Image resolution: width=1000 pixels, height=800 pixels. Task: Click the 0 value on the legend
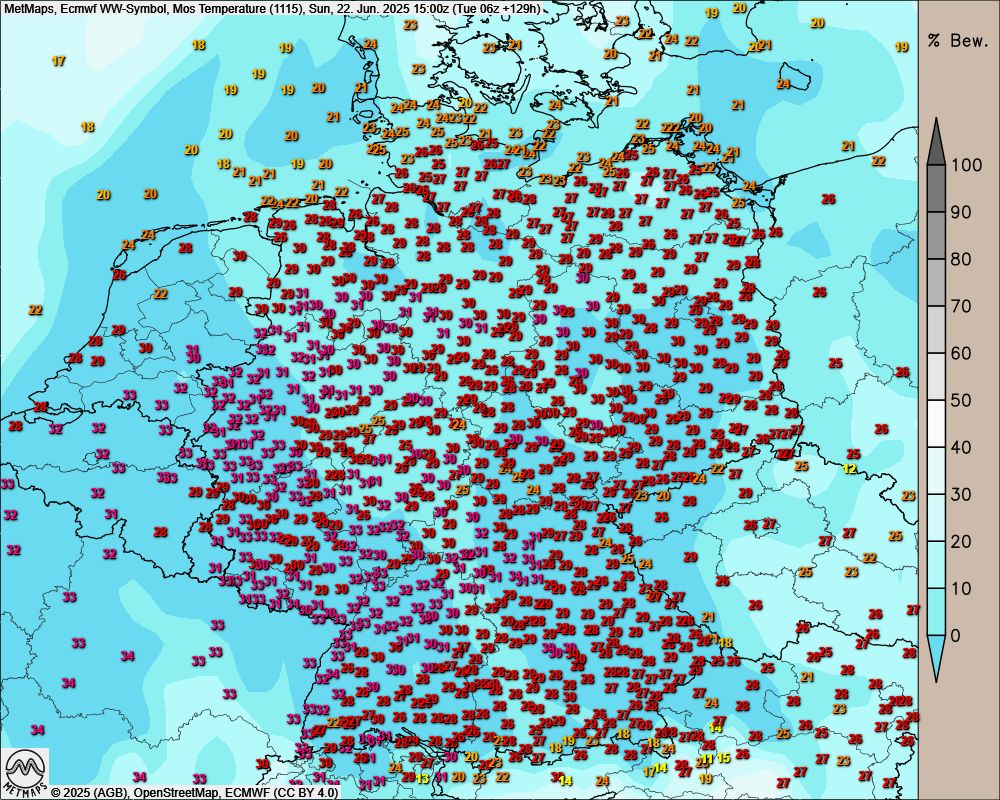click(958, 635)
